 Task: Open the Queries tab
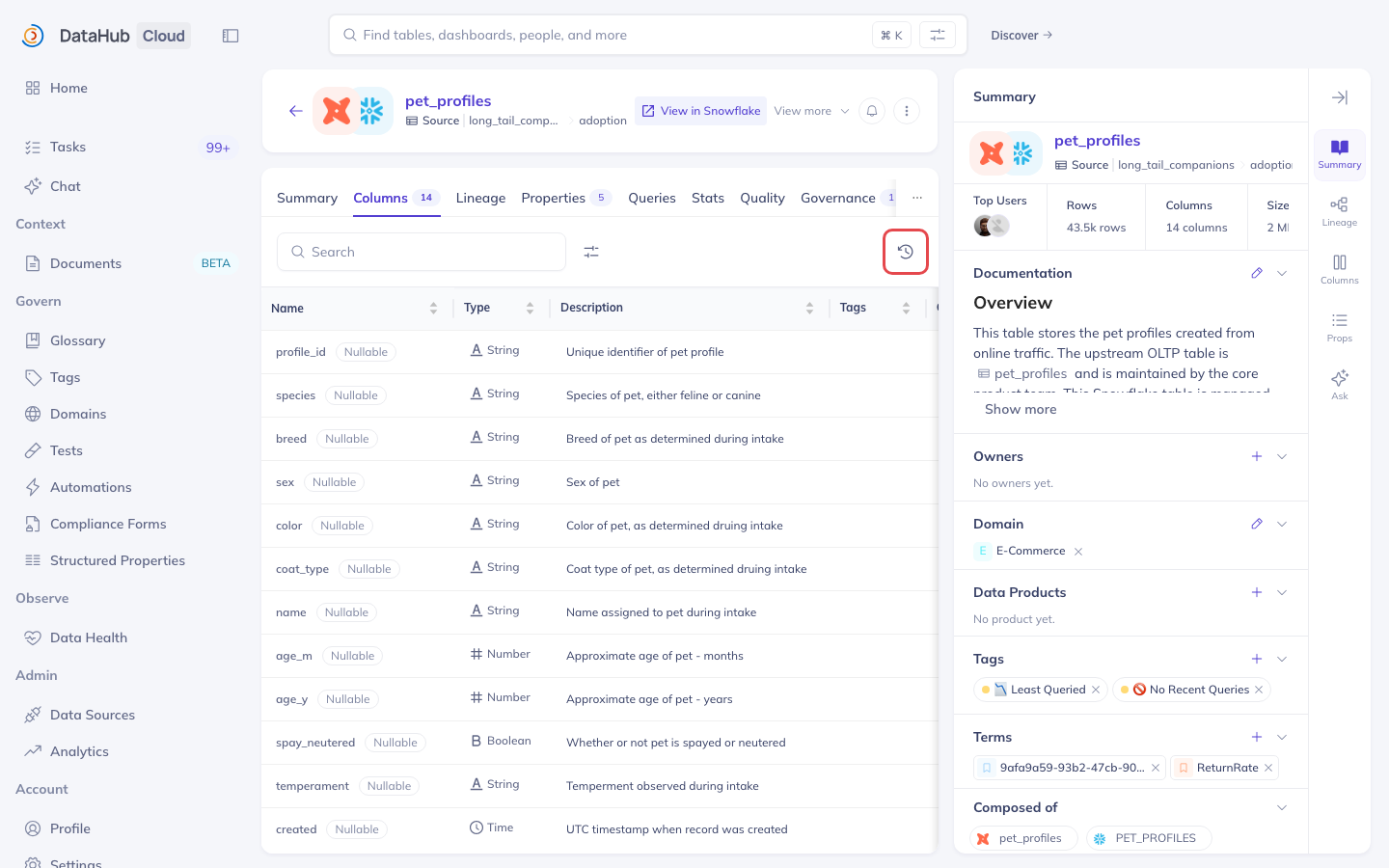tap(652, 198)
